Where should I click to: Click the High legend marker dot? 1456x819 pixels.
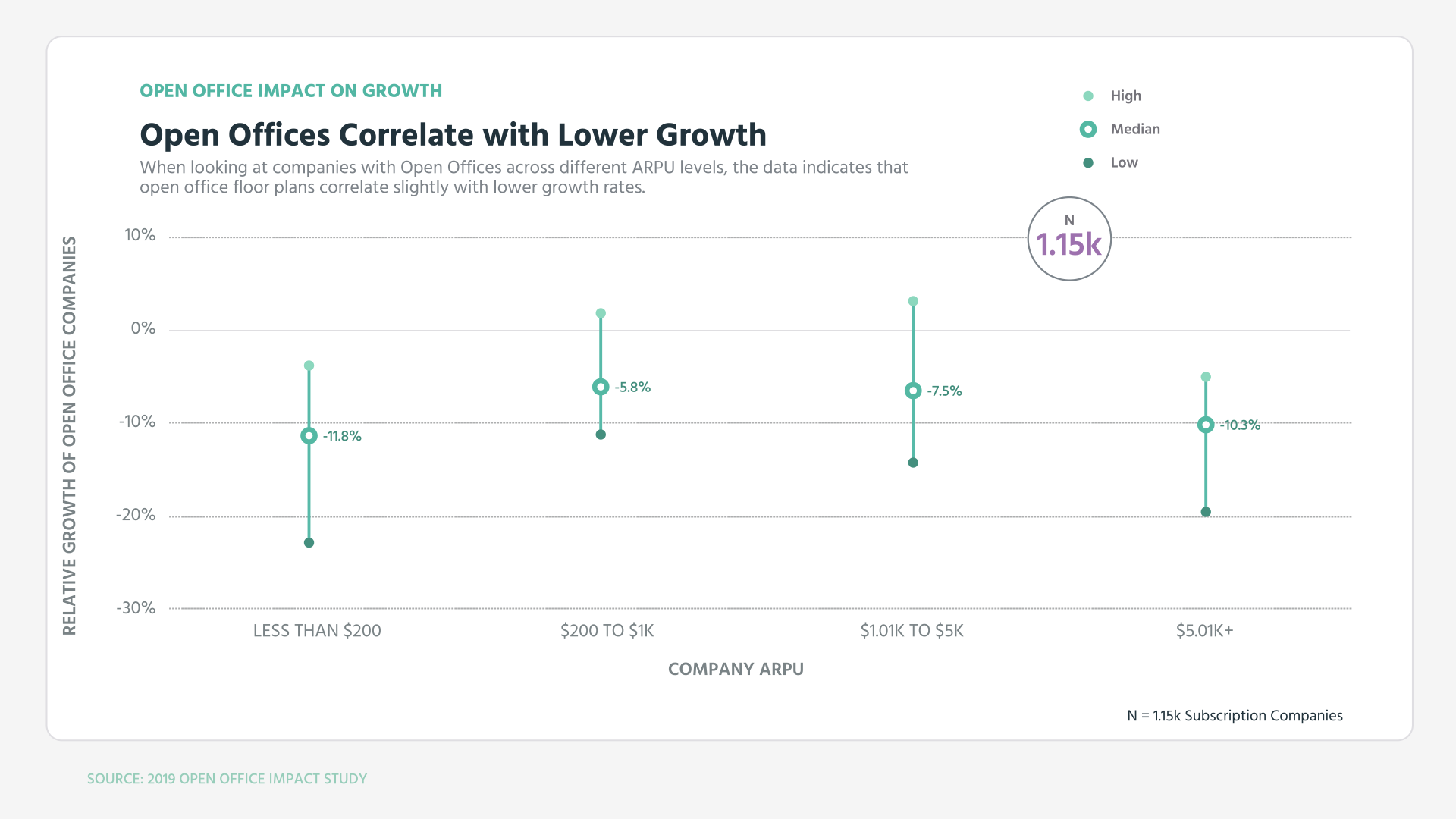tap(1089, 96)
